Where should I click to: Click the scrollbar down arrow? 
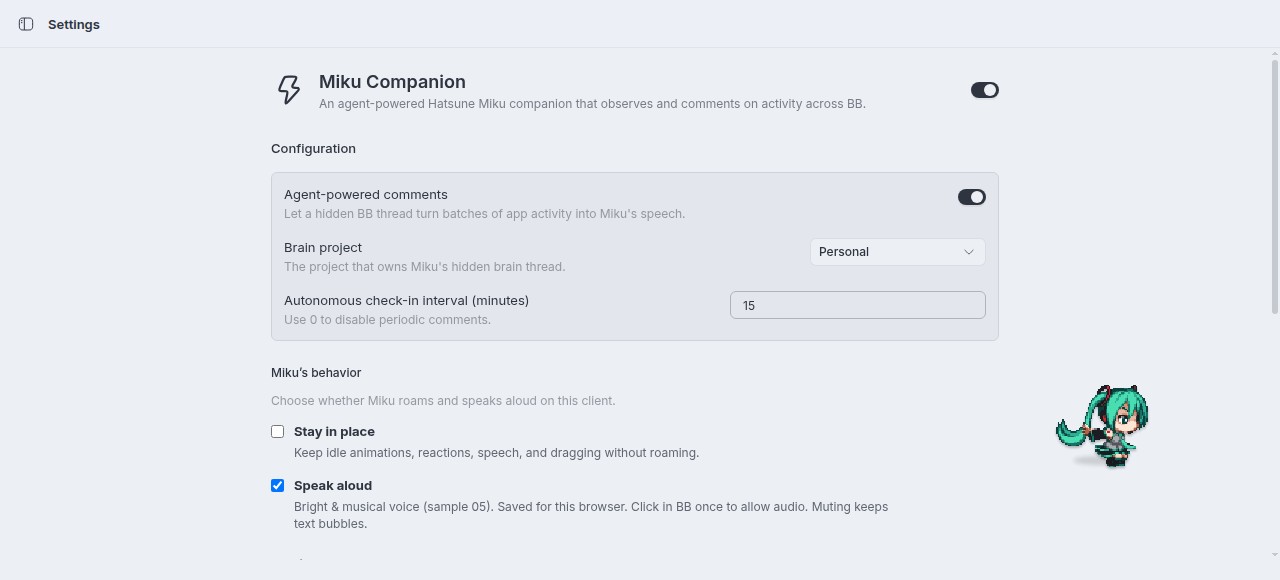[x=1274, y=555]
